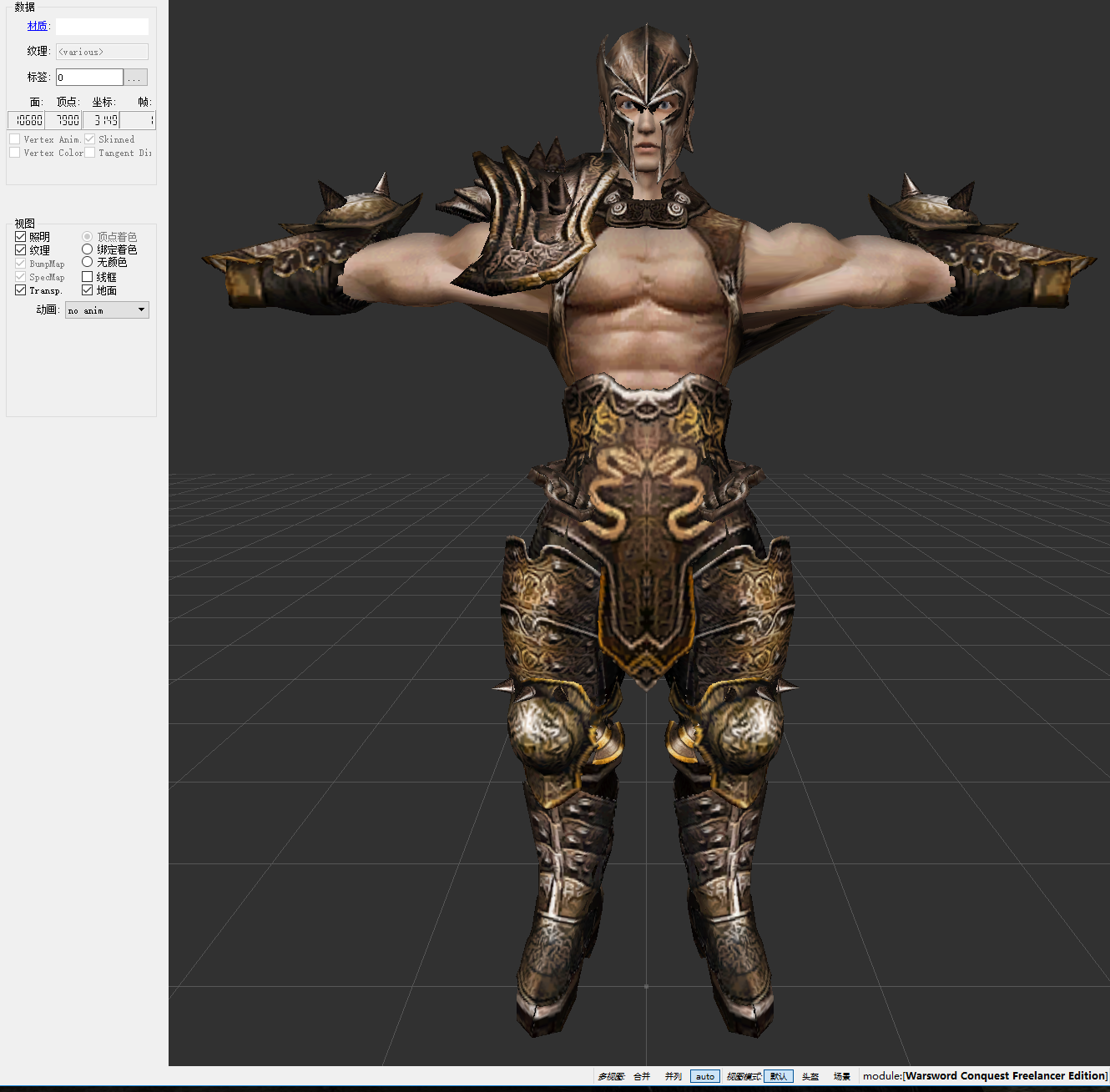Viewport: 1110px width, 1092px height.
Task: Toggle the Vertex Anim. checkbox
Action: 14,139
